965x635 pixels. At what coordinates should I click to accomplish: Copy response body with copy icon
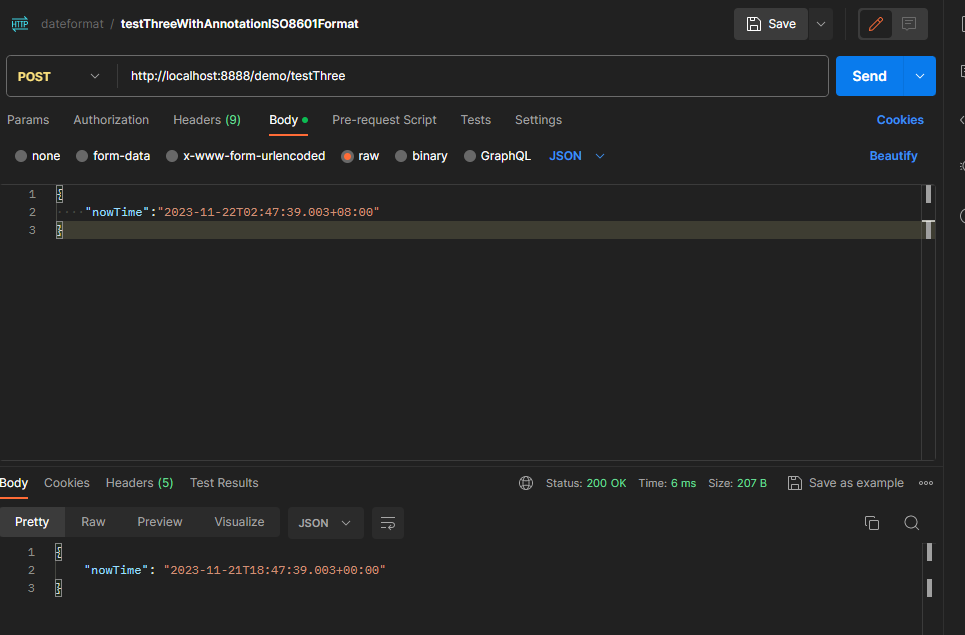coord(872,523)
